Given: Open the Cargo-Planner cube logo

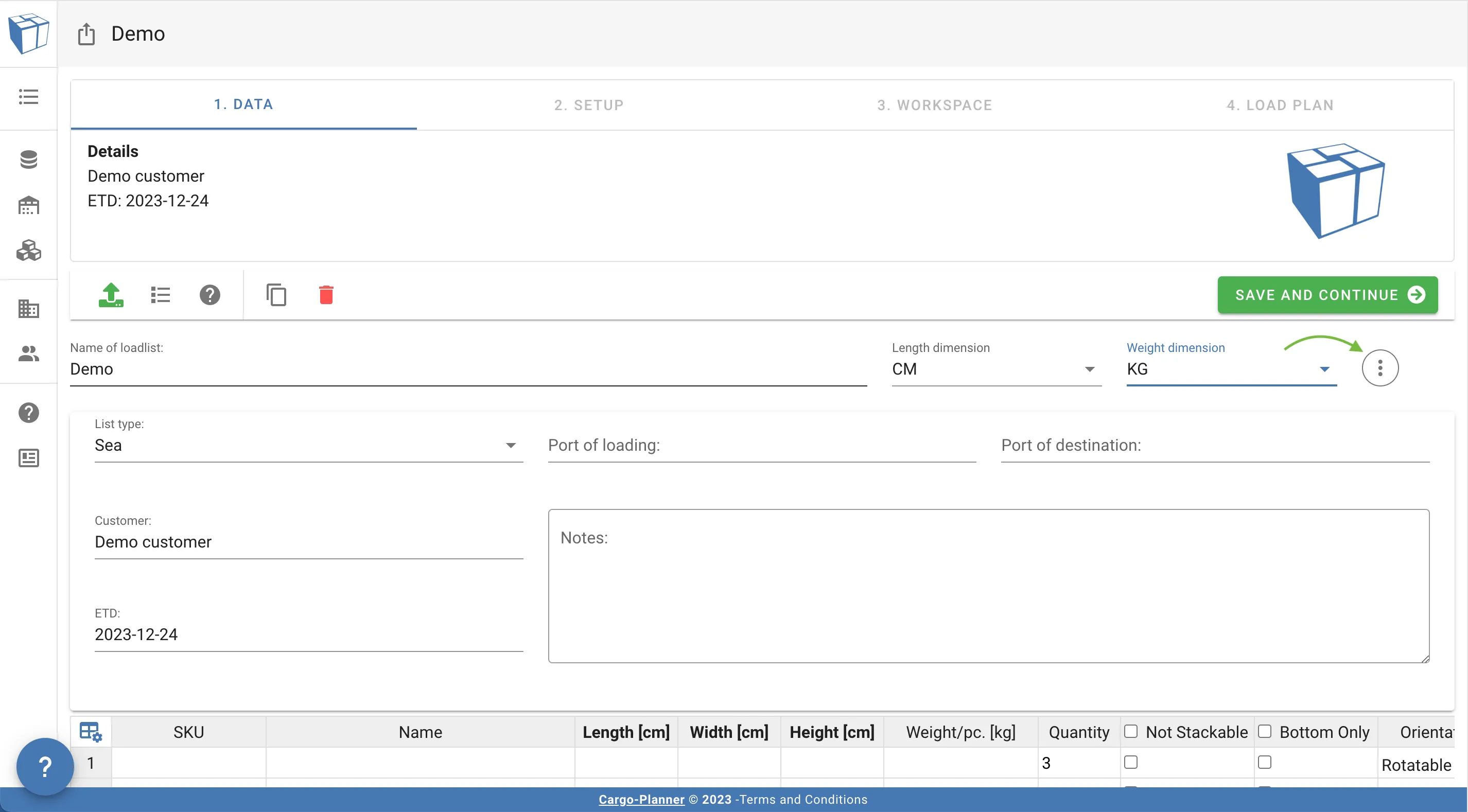Looking at the screenshot, I should tap(28, 33).
